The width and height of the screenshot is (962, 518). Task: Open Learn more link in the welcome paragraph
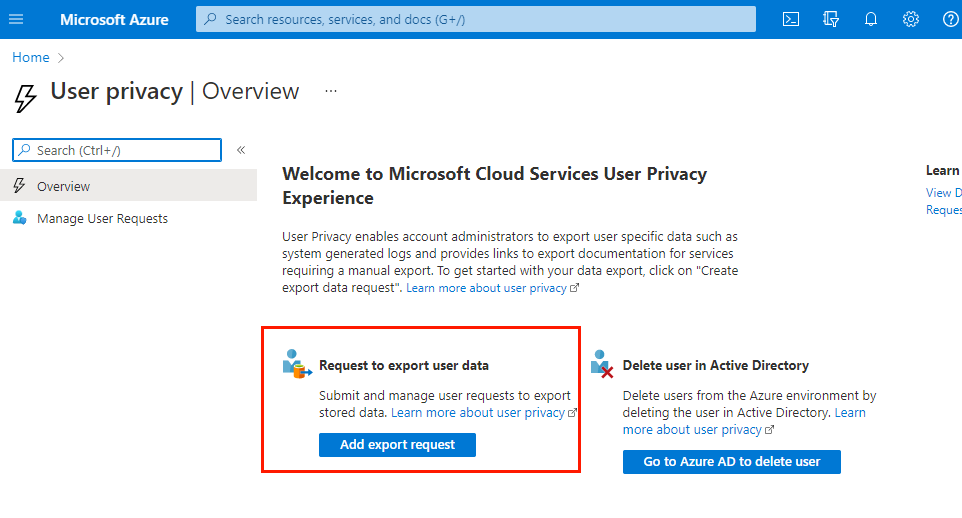pos(492,288)
